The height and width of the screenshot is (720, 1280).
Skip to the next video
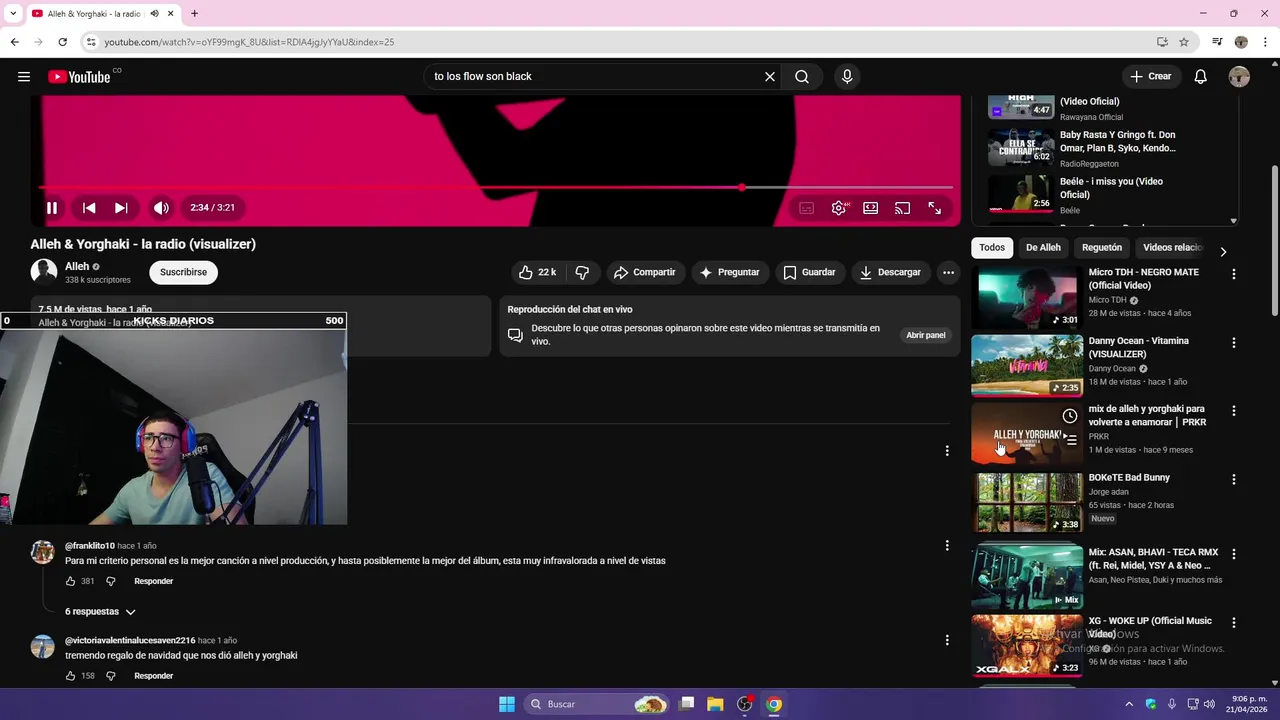coord(121,208)
